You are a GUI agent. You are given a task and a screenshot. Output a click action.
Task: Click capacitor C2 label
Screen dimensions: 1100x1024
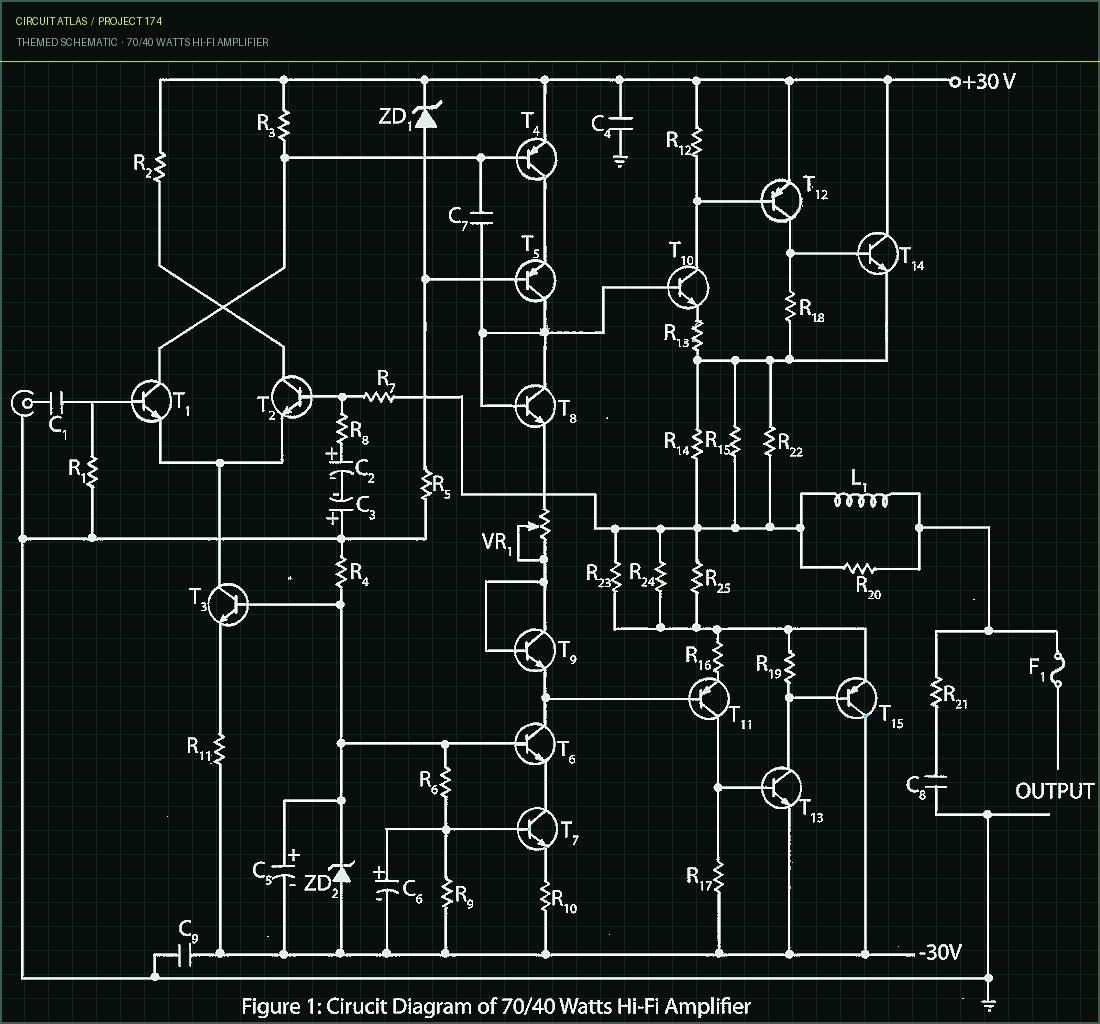(365, 471)
